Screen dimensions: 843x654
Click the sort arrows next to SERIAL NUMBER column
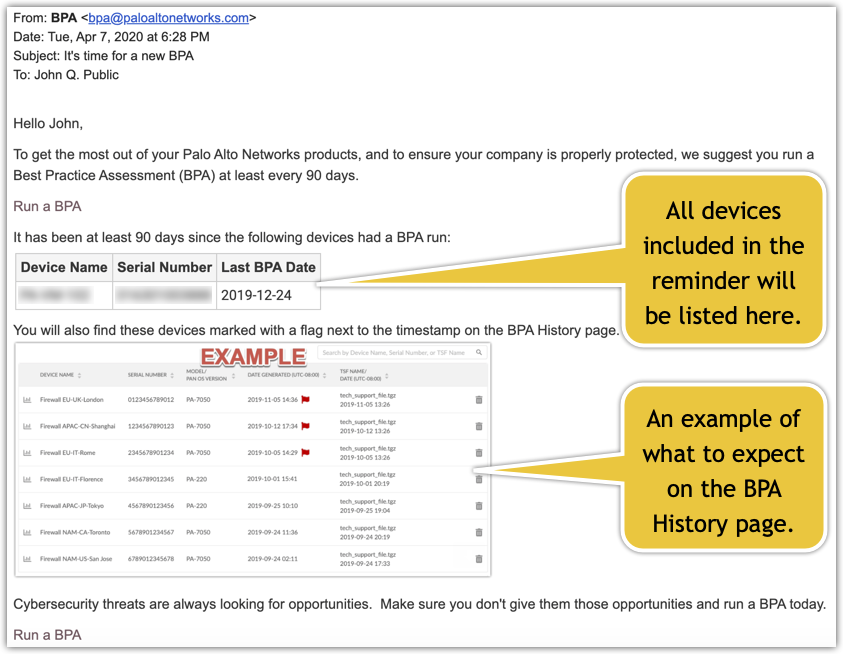tap(172, 375)
